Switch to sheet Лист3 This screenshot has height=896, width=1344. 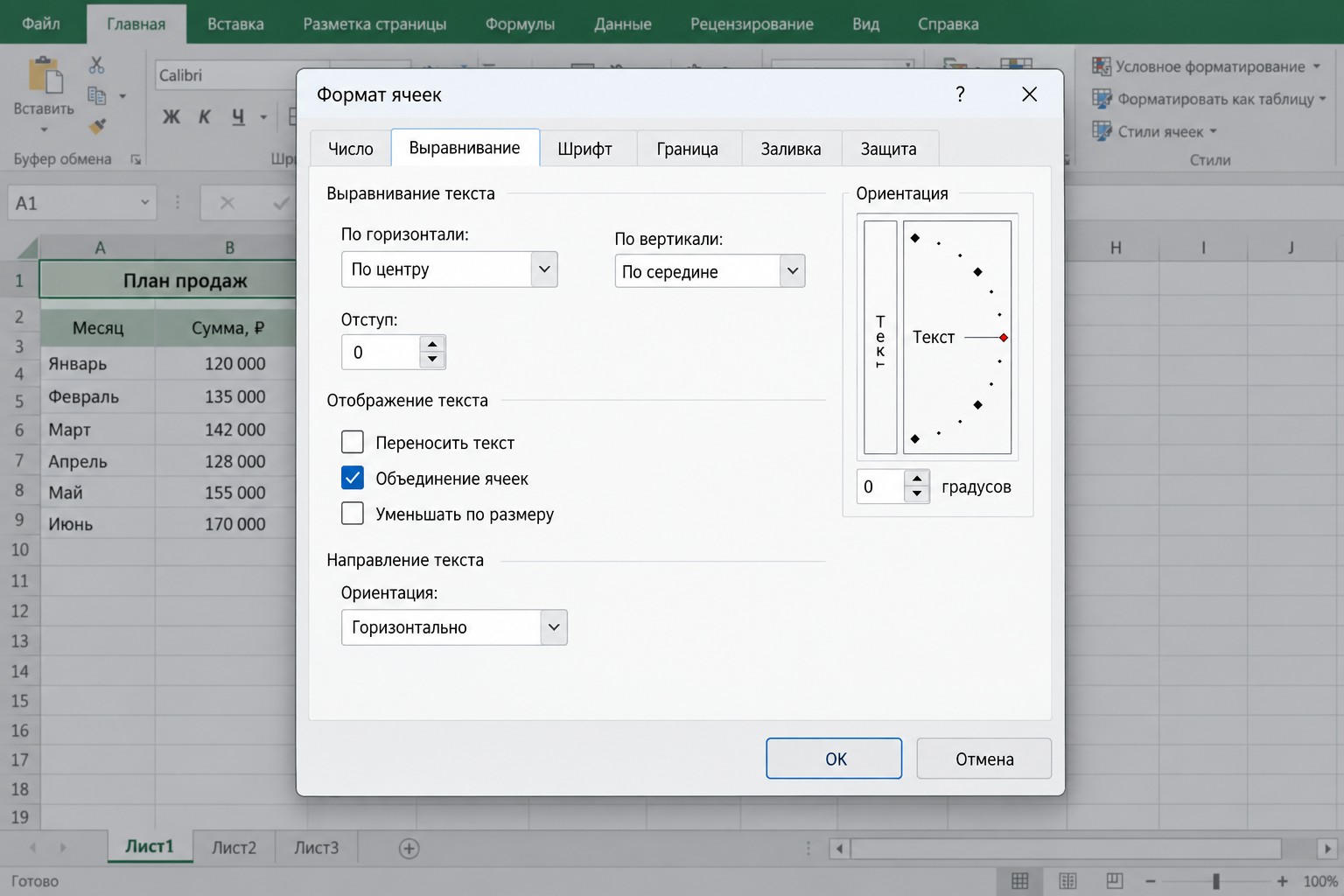pos(316,848)
